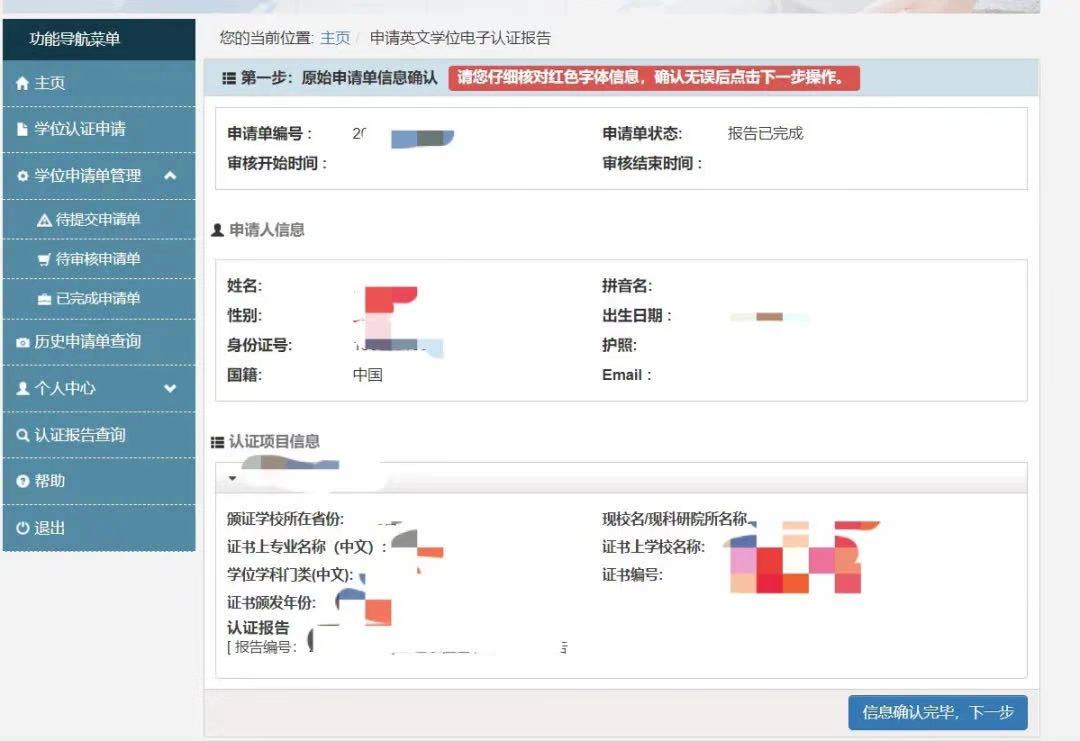Click the cart icon for 待审核申请单
The width and height of the screenshot is (1080, 741).
coord(44,259)
